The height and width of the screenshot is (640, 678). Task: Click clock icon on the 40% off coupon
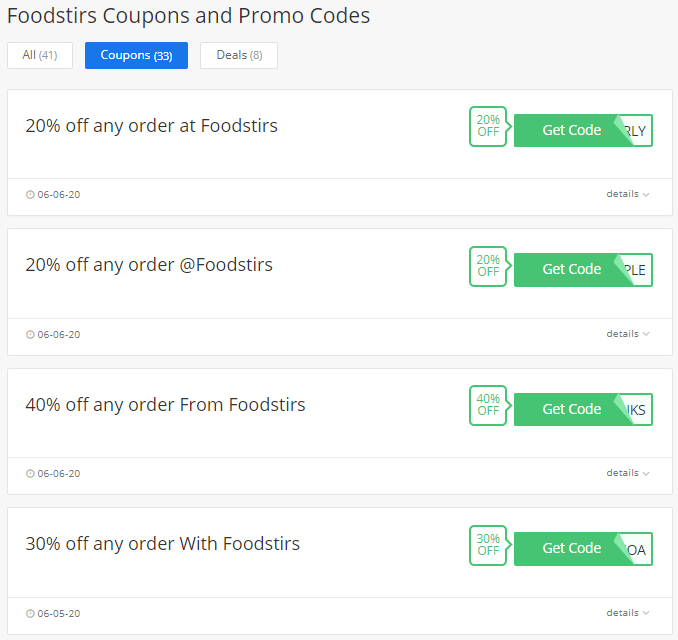pyautogui.click(x=30, y=474)
